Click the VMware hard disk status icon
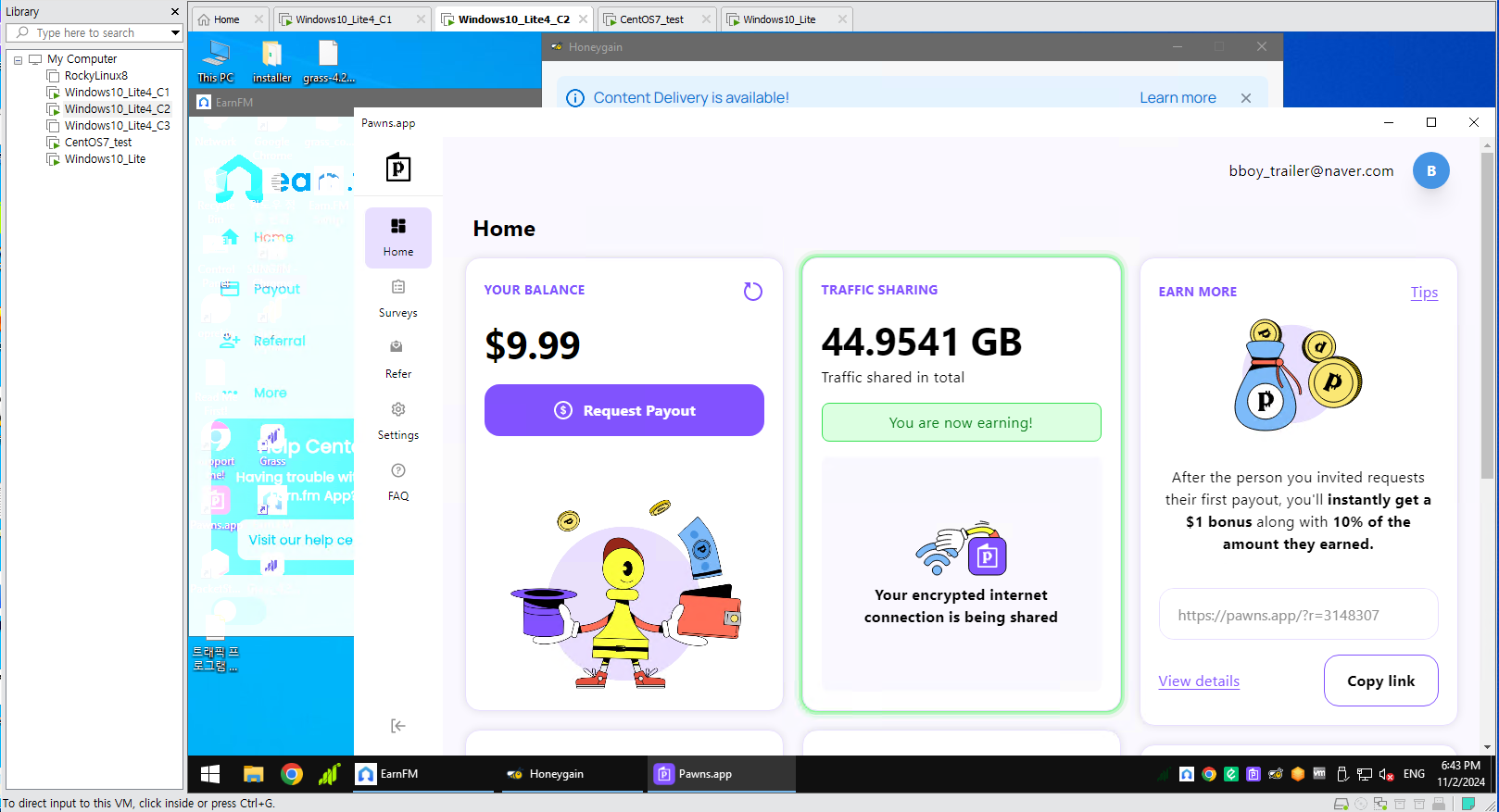Viewport: 1499px width, 812px height. coord(1341,804)
